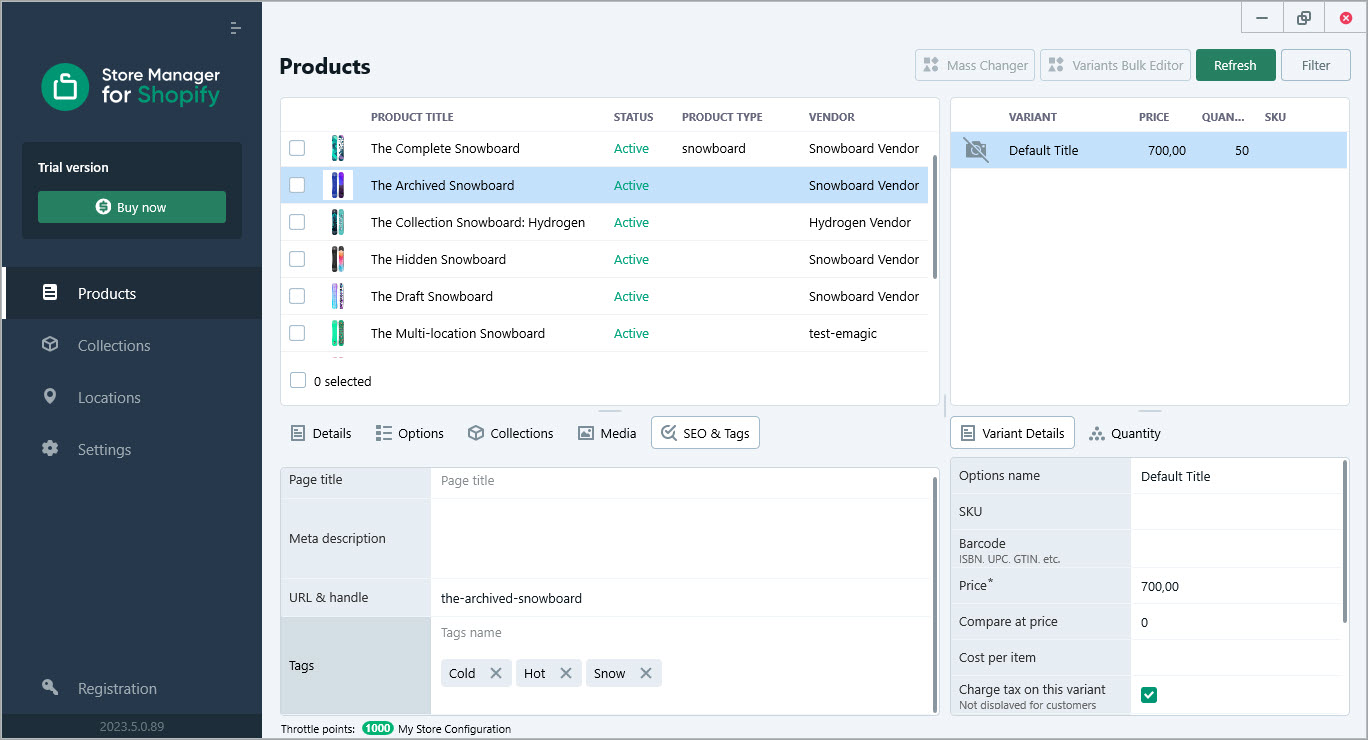Click the Refresh button

pos(1235,65)
